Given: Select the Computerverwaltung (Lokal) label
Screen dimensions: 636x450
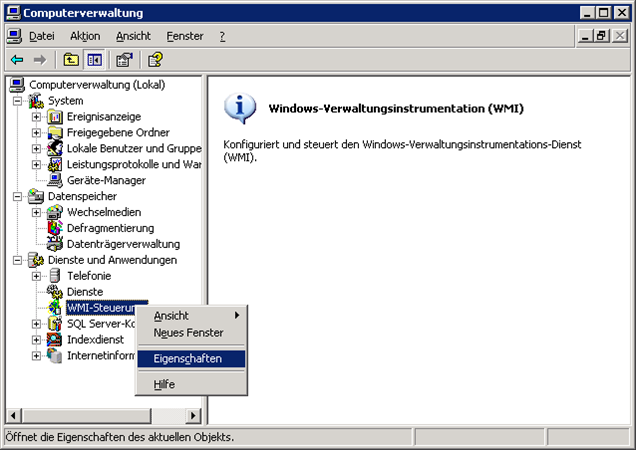Looking at the screenshot, I should 97,85.
